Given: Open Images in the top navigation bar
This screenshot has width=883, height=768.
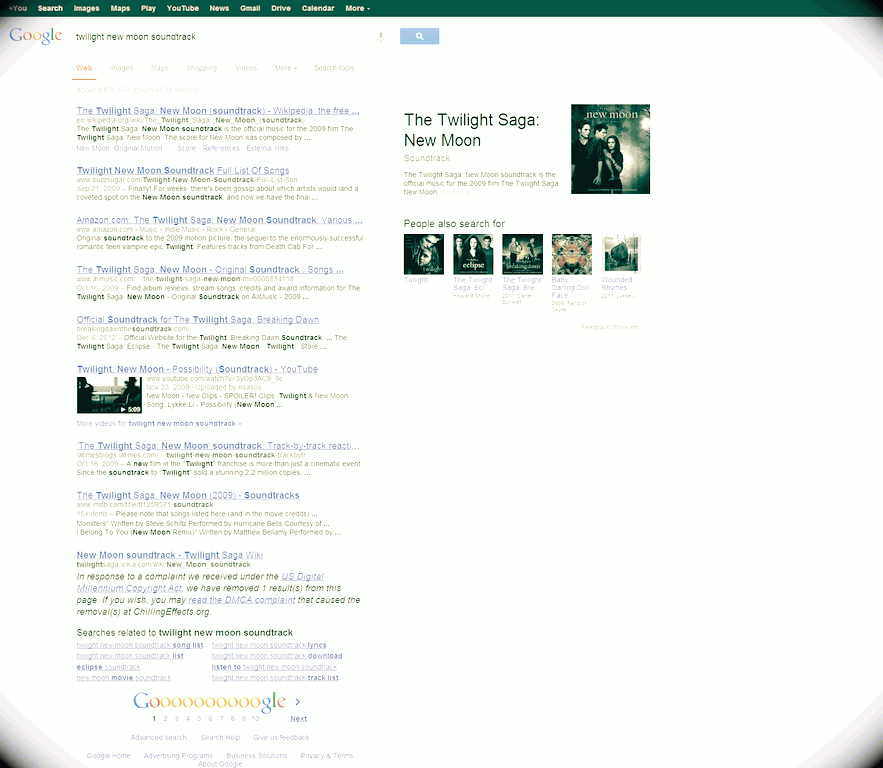Looking at the screenshot, I should [86, 8].
